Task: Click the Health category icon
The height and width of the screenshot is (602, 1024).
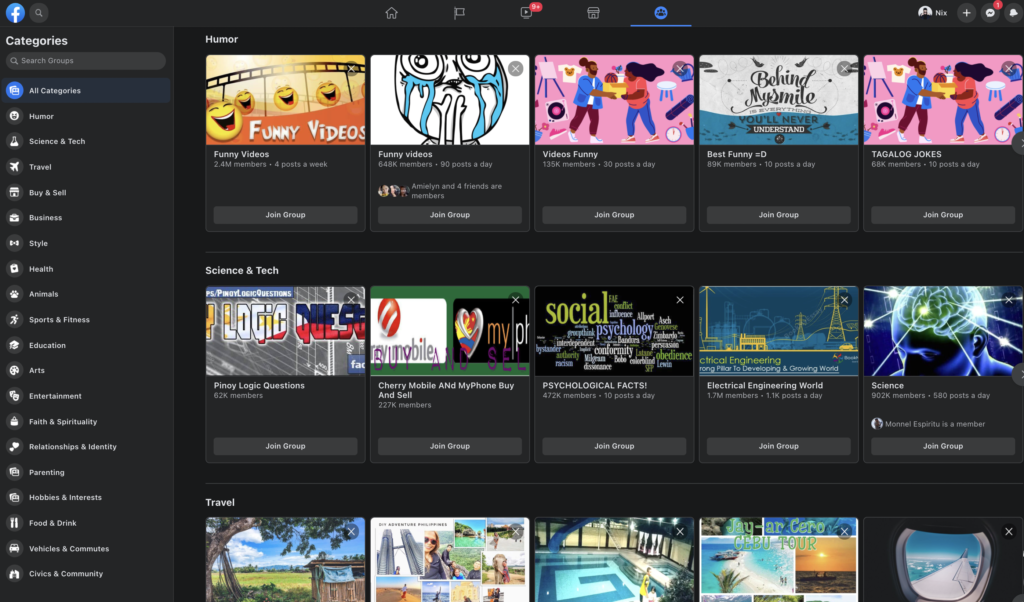Action: point(14,268)
